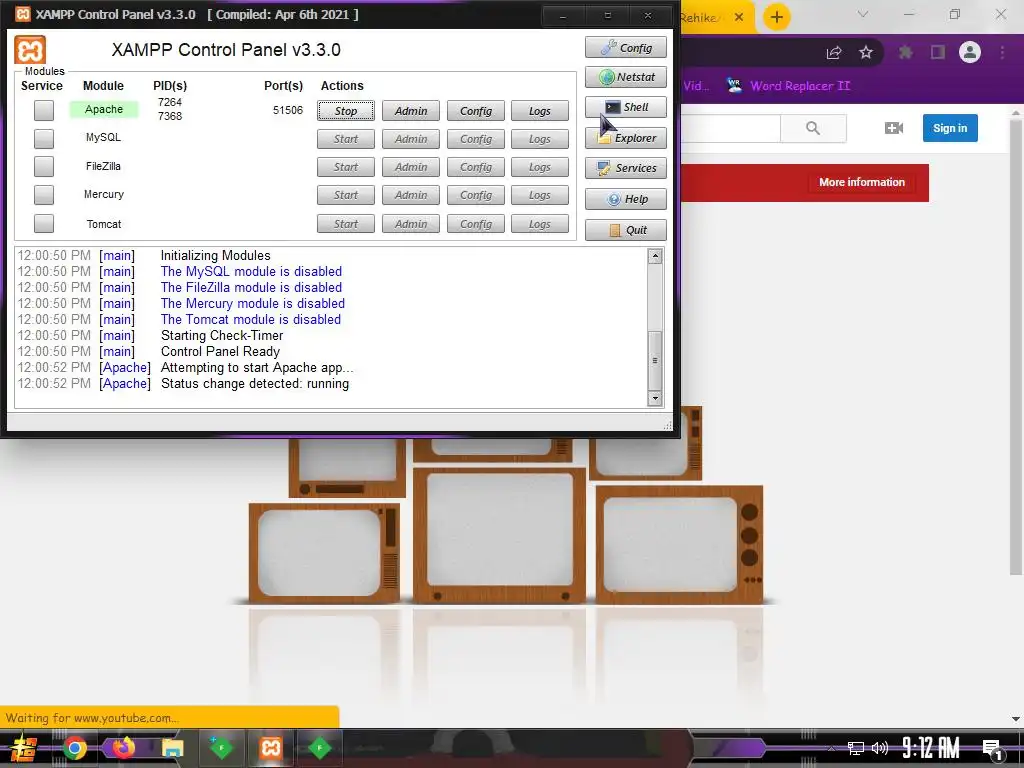Open the Mercury Config menu

475,195
